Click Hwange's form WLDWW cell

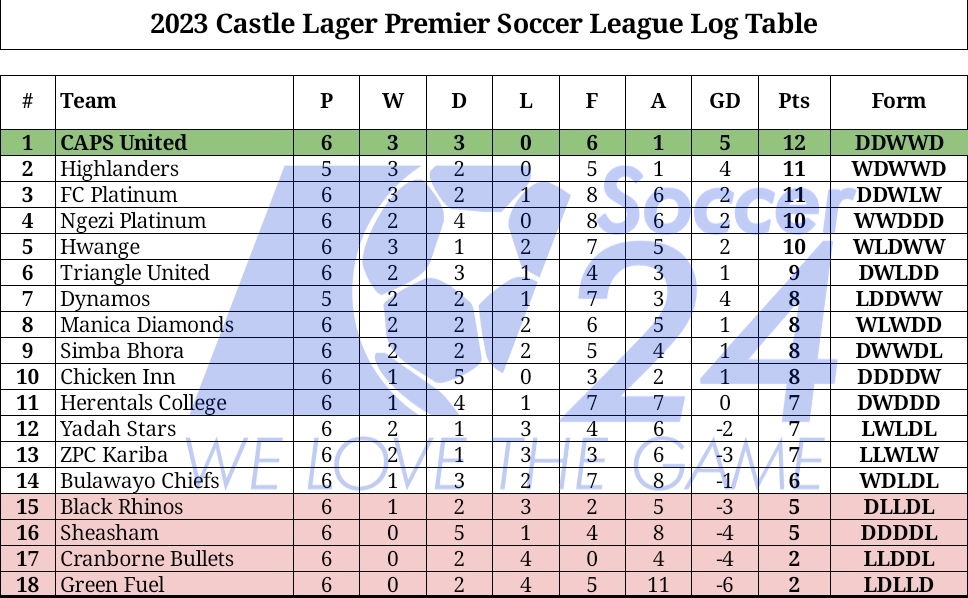click(898, 247)
